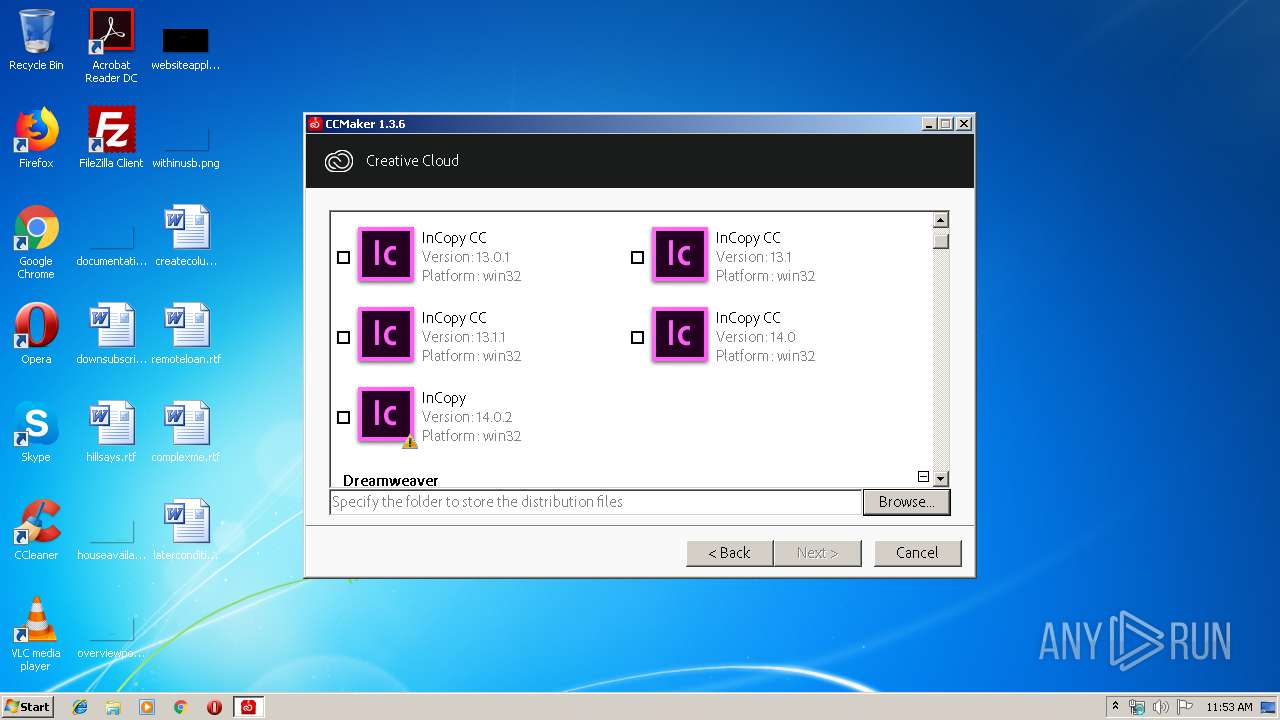Viewport: 1280px width, 720px height.
Task: Check InCopy CC version 13.1 checkbox
Action: (637, 257)
